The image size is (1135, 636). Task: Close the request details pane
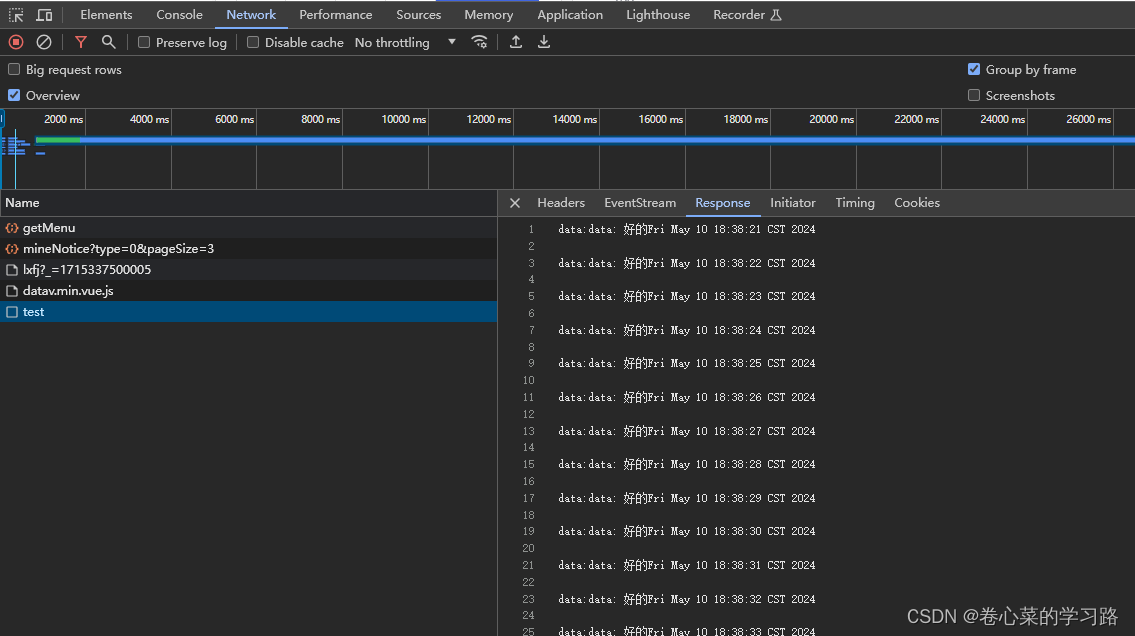point(515,203)
